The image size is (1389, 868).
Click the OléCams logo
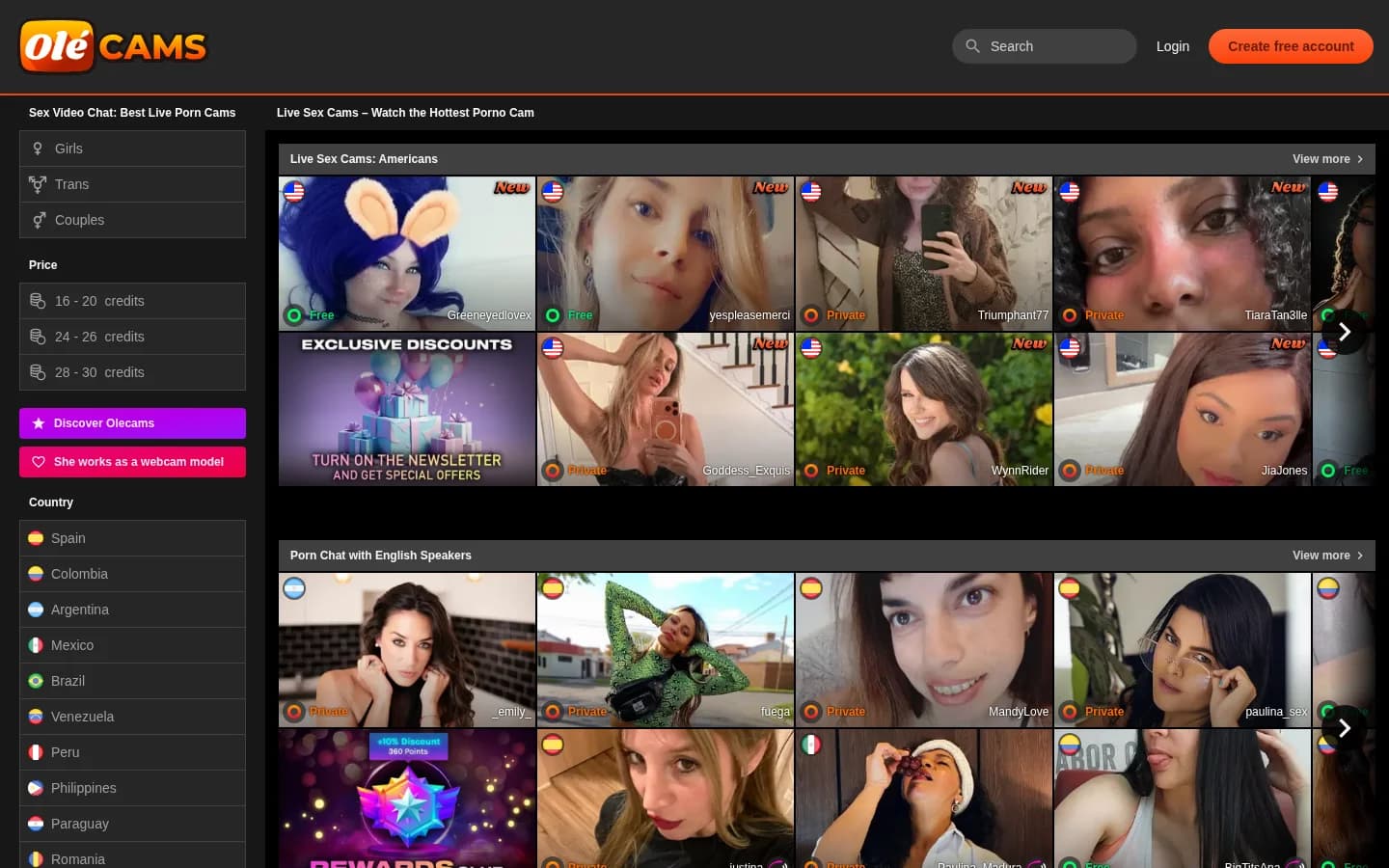(x=113, y=46)
